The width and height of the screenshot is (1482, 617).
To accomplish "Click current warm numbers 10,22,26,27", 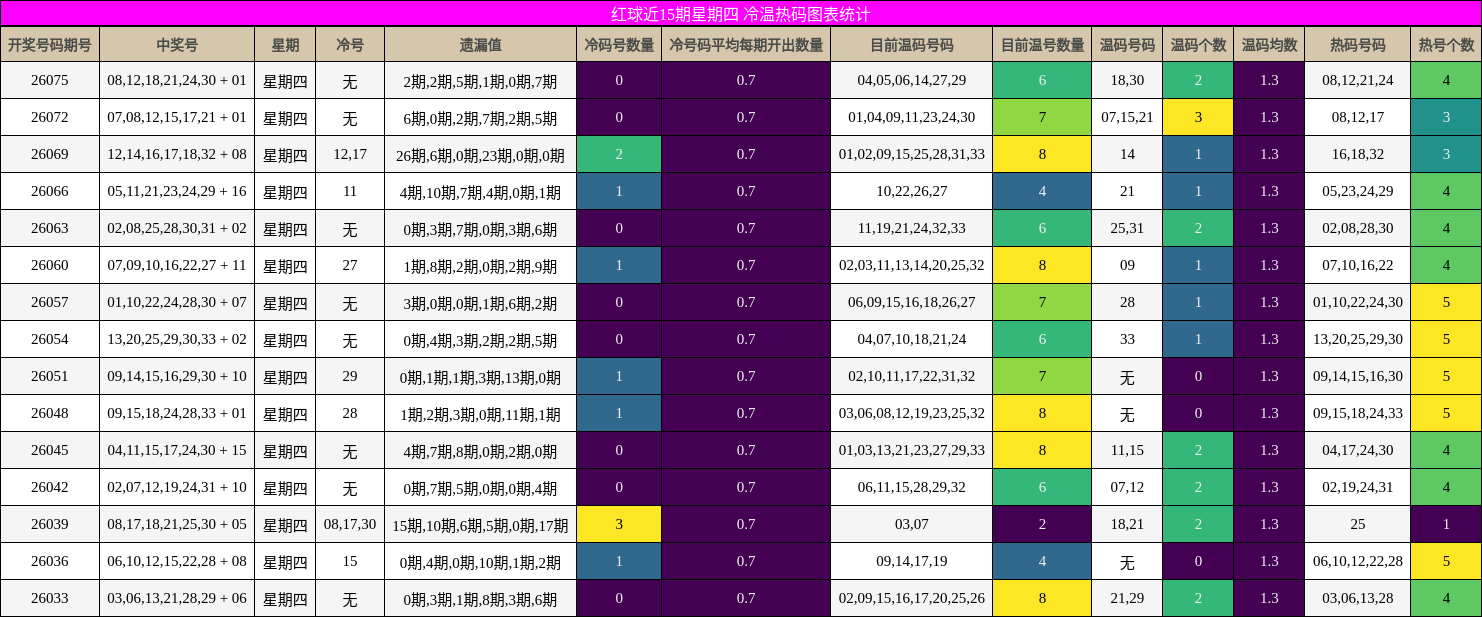I will [912, 191].
